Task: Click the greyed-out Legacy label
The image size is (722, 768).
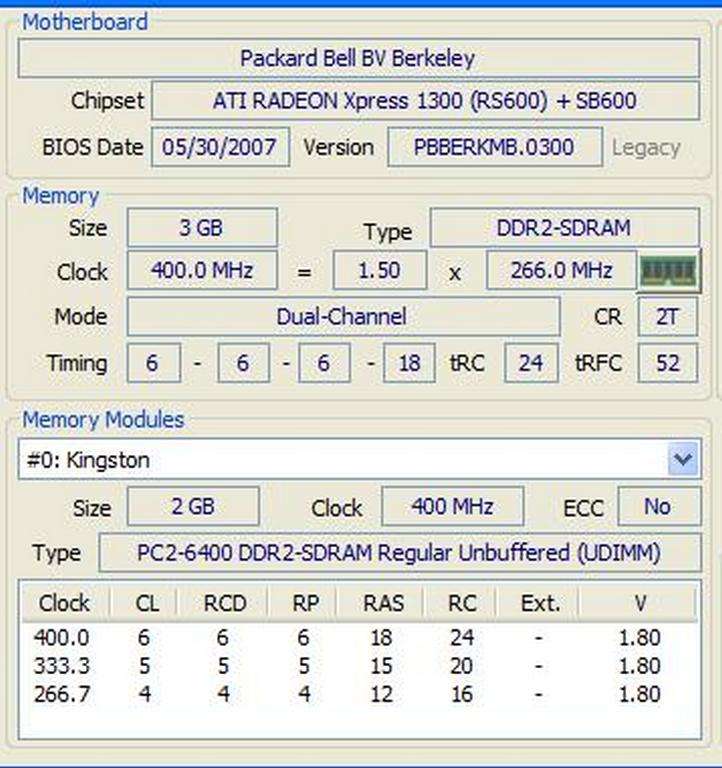Action: tap(646, 148)
